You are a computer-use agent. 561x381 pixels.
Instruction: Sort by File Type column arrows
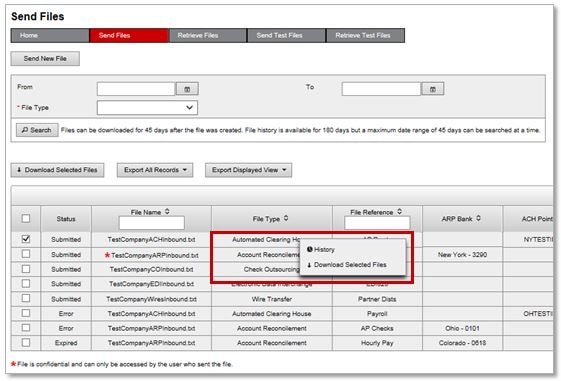[x=286, y=218]
